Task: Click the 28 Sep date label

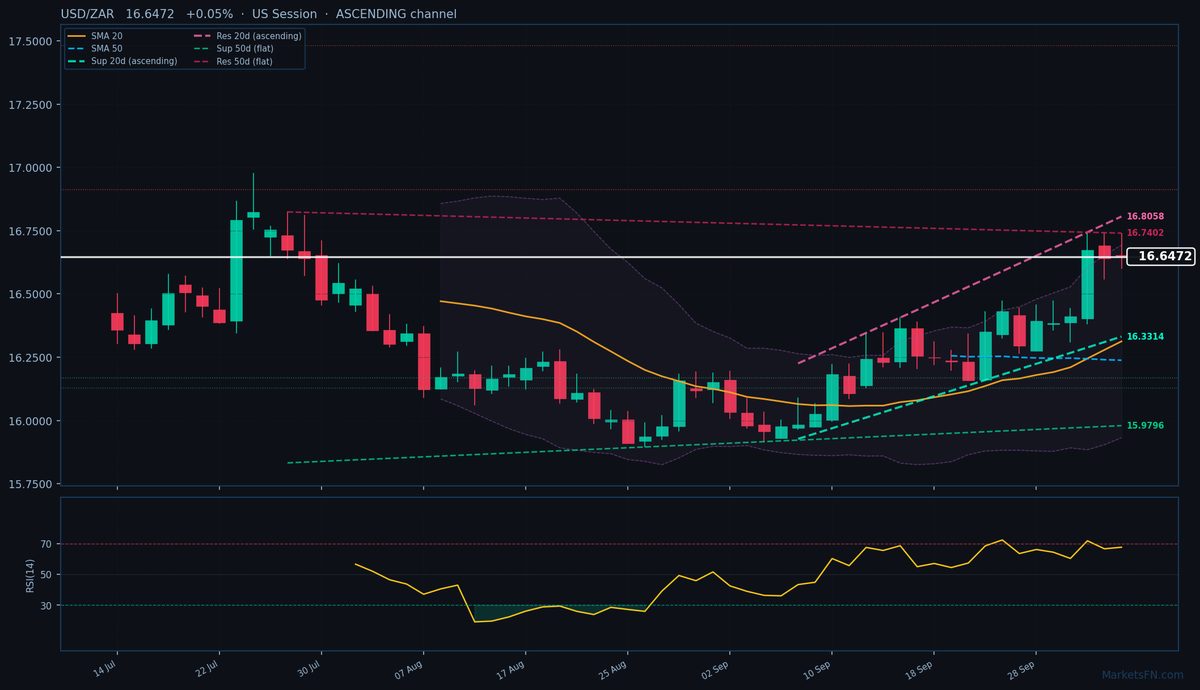Action: tap(1022, 668)
